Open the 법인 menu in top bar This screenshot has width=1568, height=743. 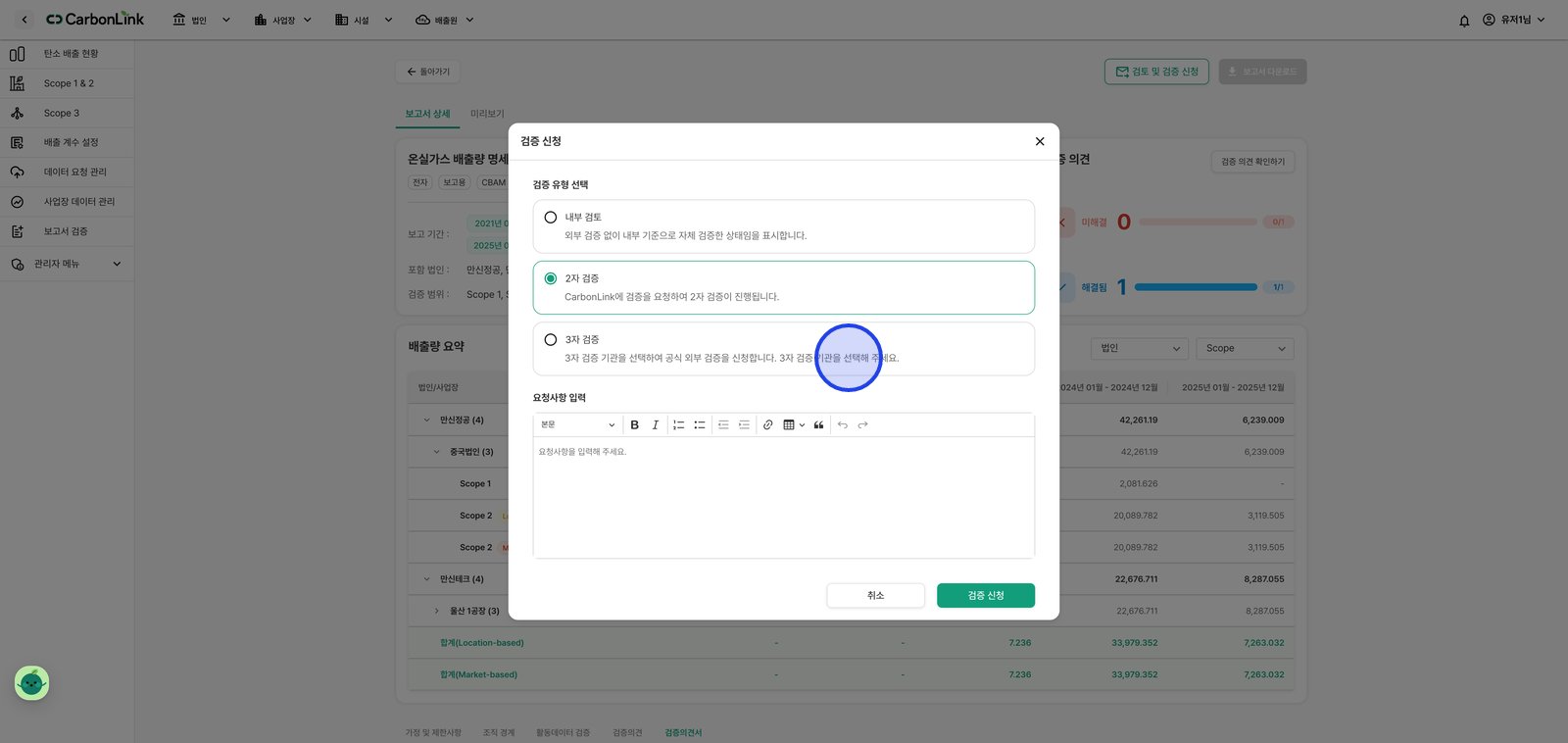(x=201, y=20)
